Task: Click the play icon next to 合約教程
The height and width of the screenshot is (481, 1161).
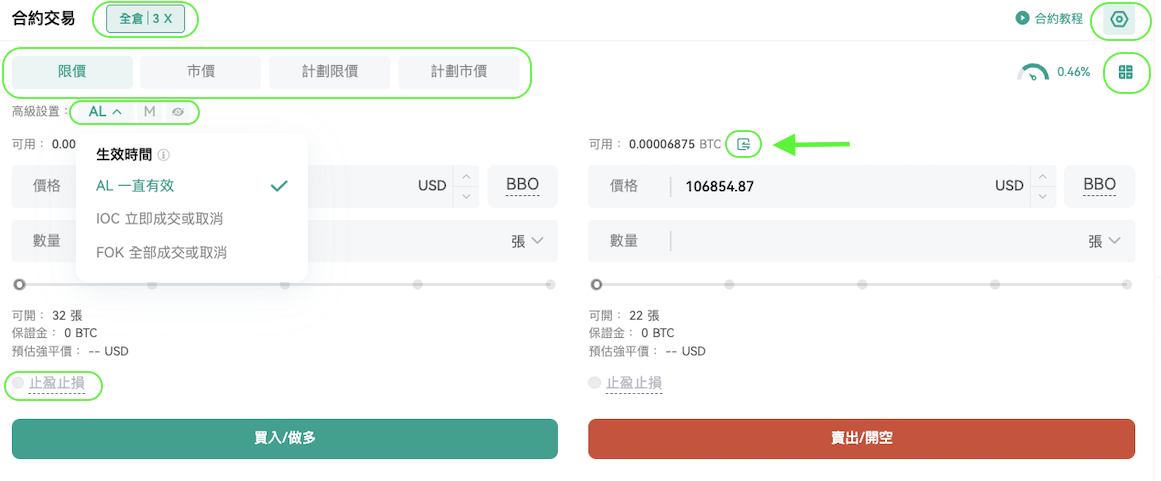Action: [1022, 18]
